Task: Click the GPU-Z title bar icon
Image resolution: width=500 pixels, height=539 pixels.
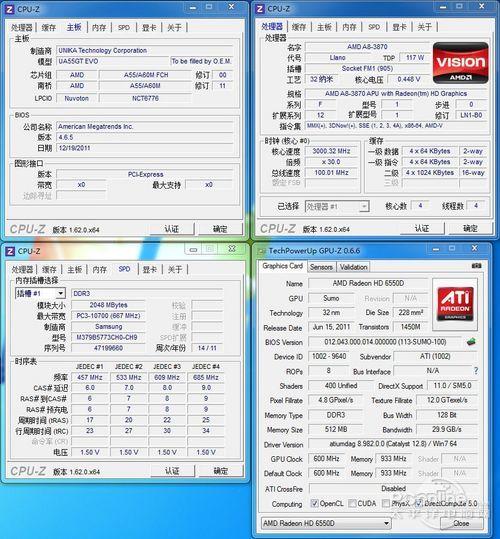Action: click(x=262, y=251)
